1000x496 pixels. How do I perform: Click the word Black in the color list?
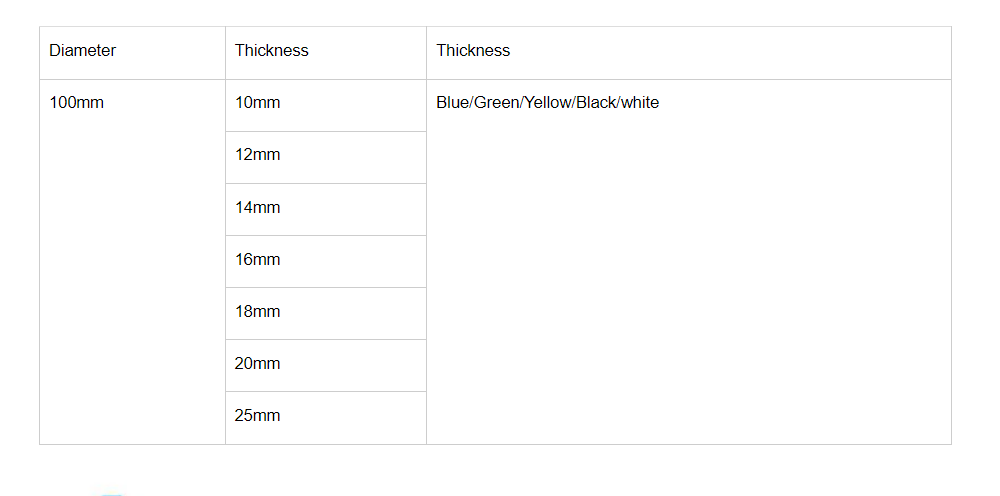coord(596,103)
